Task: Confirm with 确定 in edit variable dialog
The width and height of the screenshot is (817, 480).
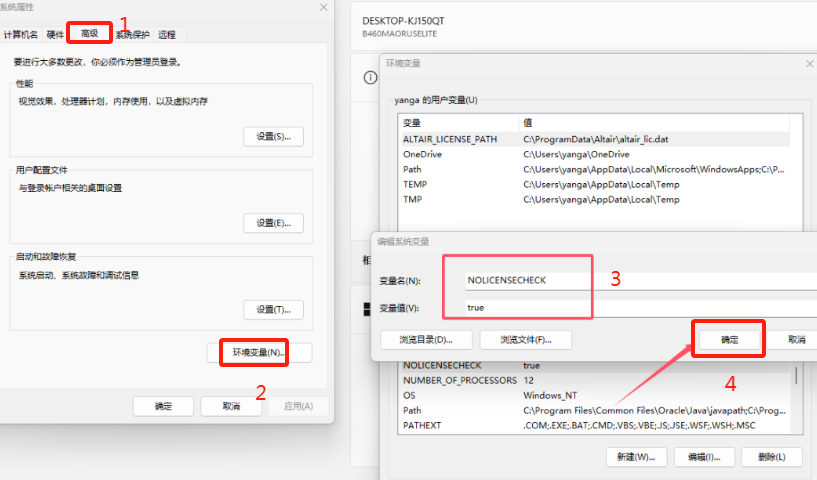Action: pyautogui.click(x=729, y=340)
